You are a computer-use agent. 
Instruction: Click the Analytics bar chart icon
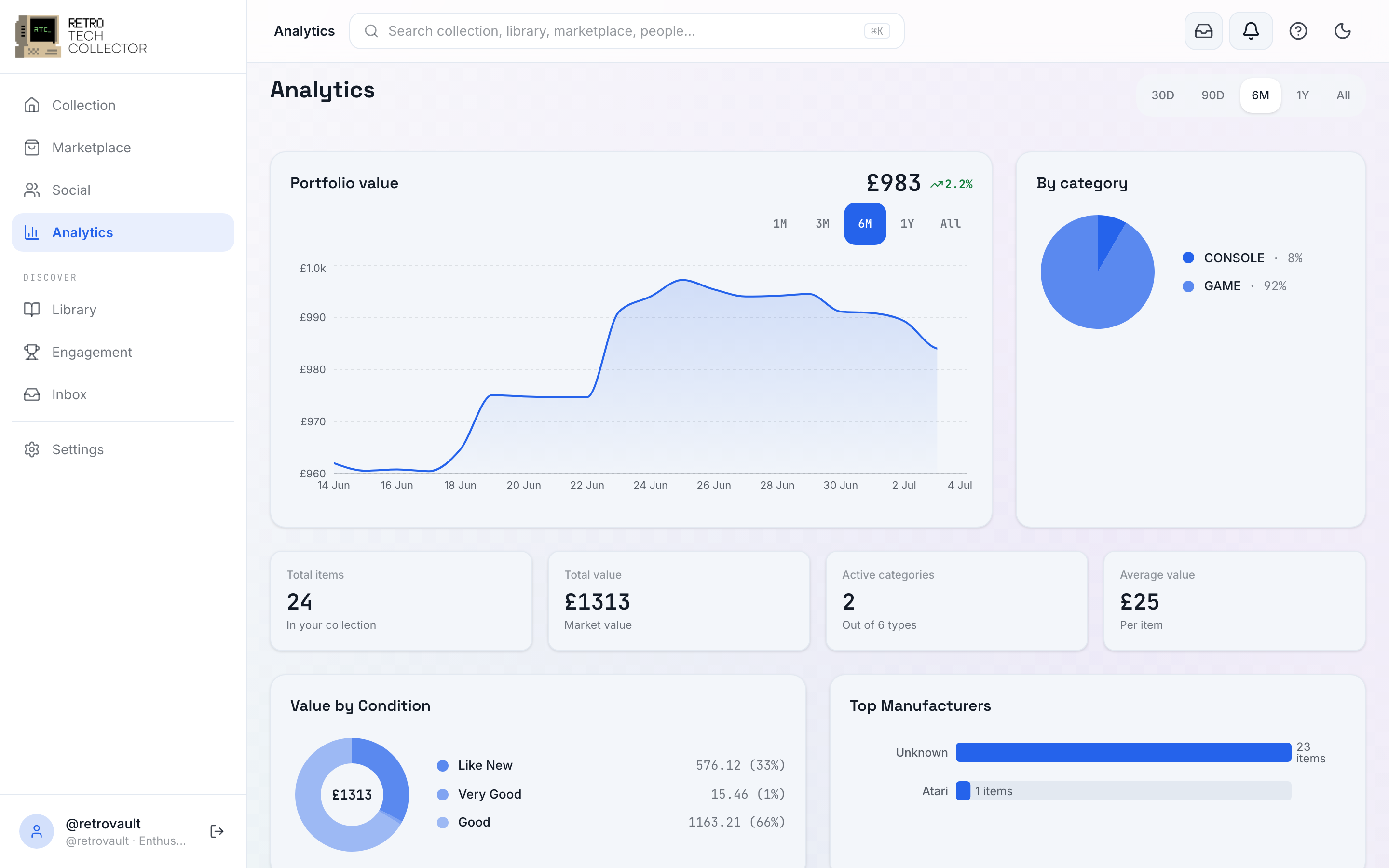tap(32, 232)
